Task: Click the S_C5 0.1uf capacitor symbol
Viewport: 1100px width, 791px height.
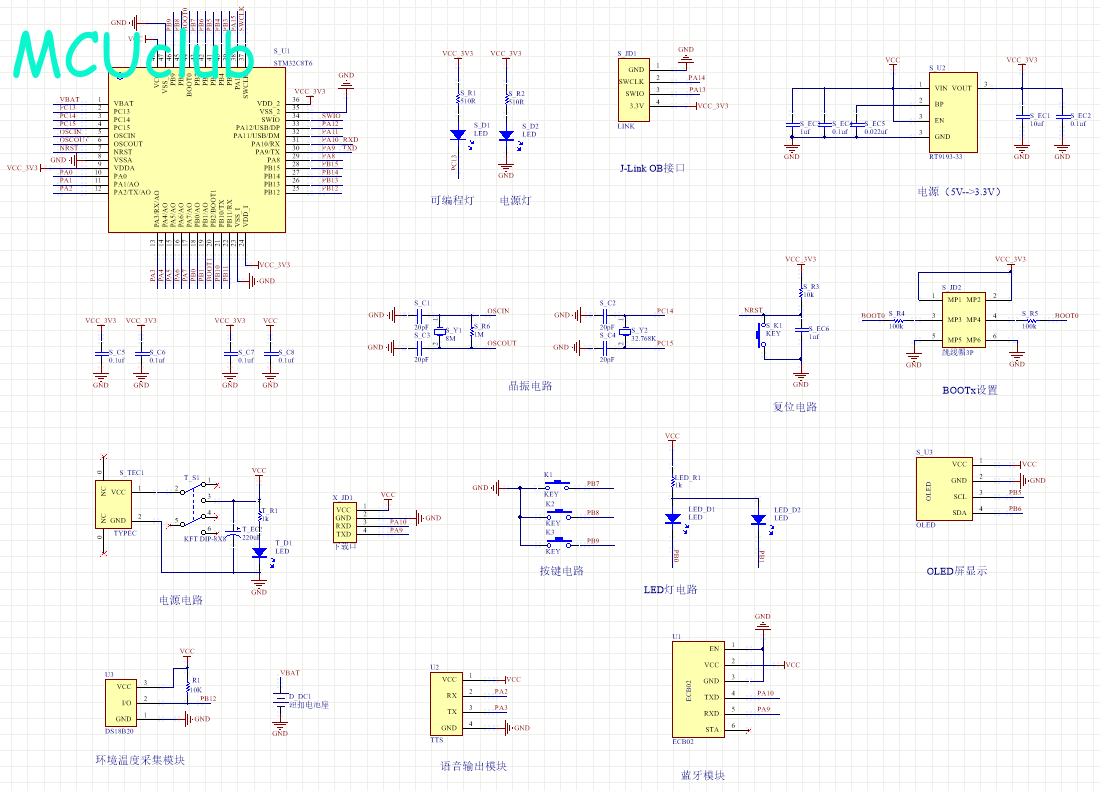Action: click(101, 355)
